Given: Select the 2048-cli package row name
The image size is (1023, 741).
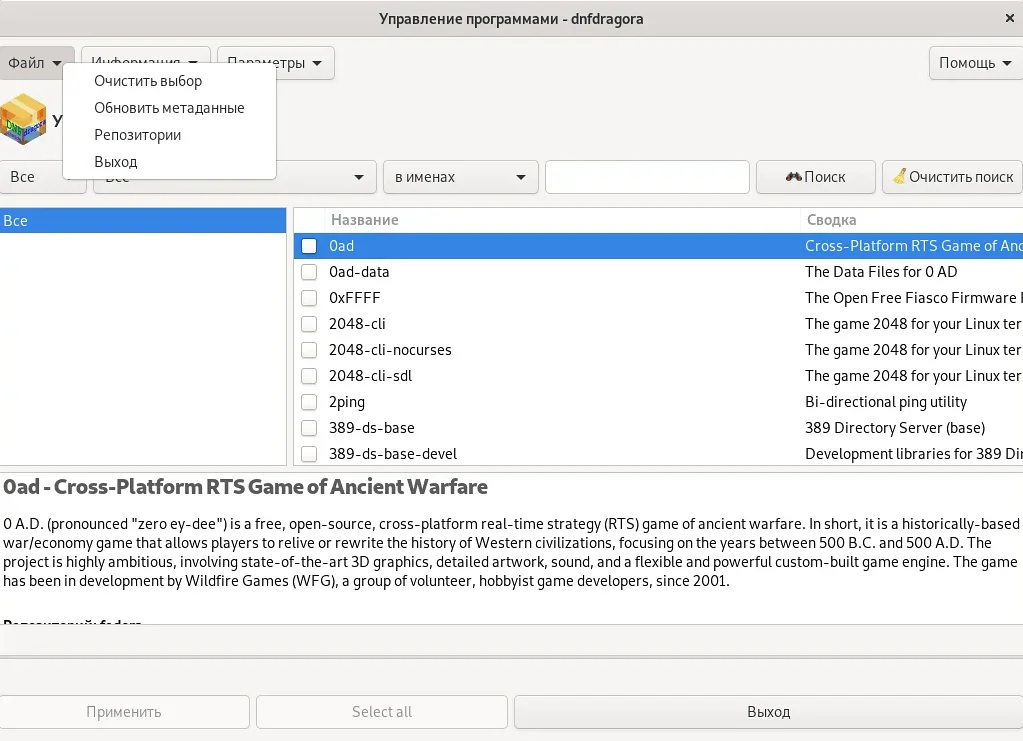Looking at the screenshot, I should 357,324.
